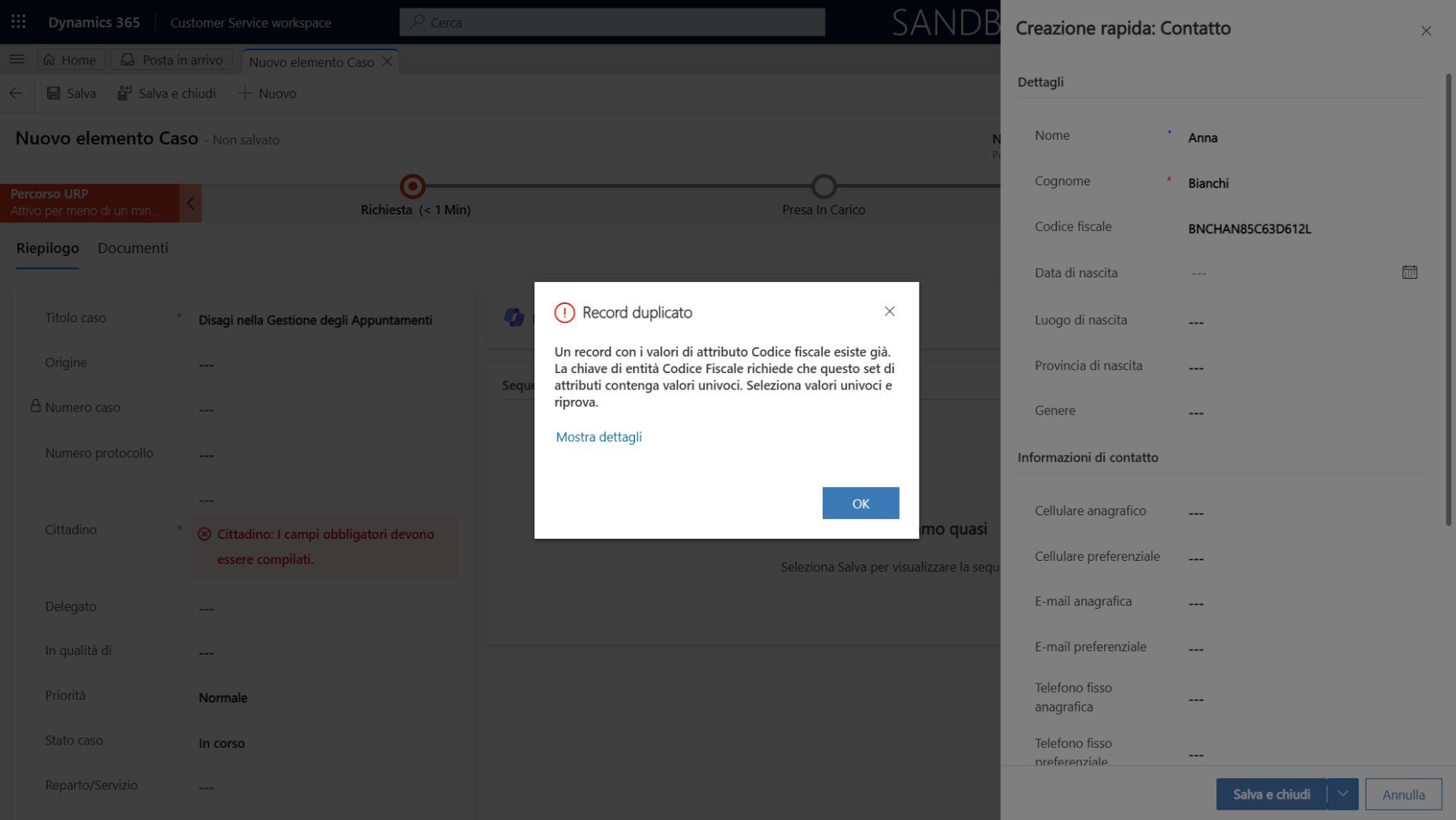
Task: Click the Salva icon to save the case
Action: 53,93
